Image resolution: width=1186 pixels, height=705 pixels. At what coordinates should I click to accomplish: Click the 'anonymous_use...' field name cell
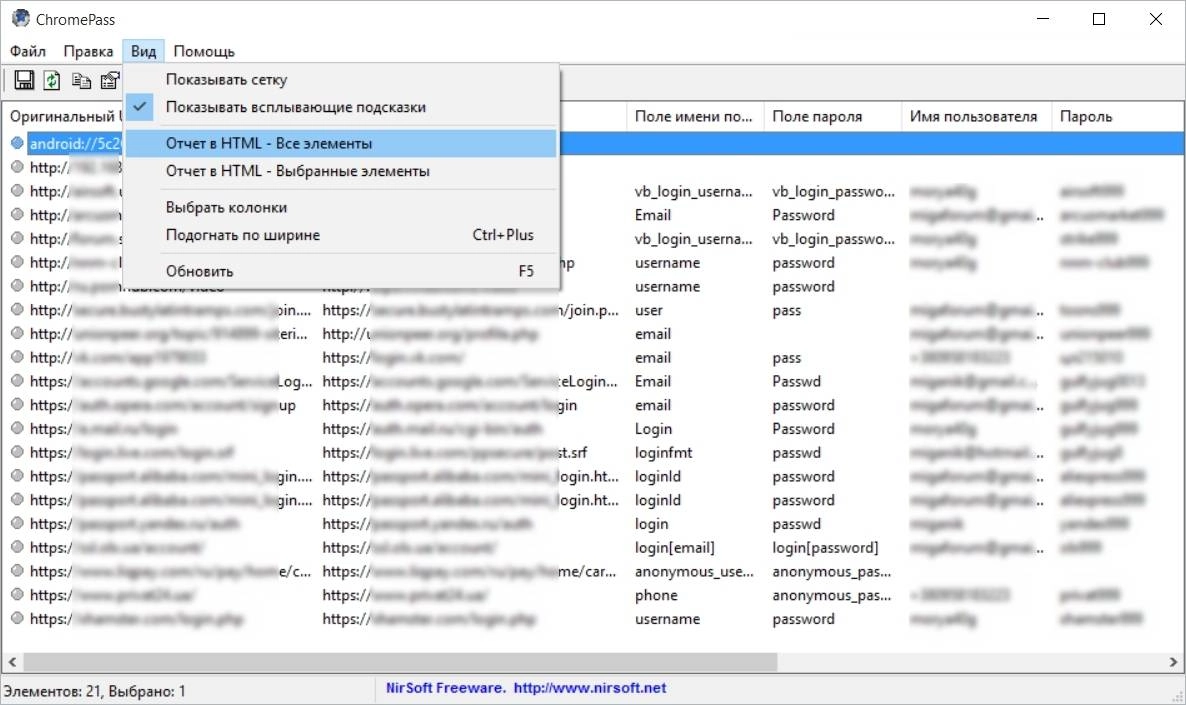694,572
